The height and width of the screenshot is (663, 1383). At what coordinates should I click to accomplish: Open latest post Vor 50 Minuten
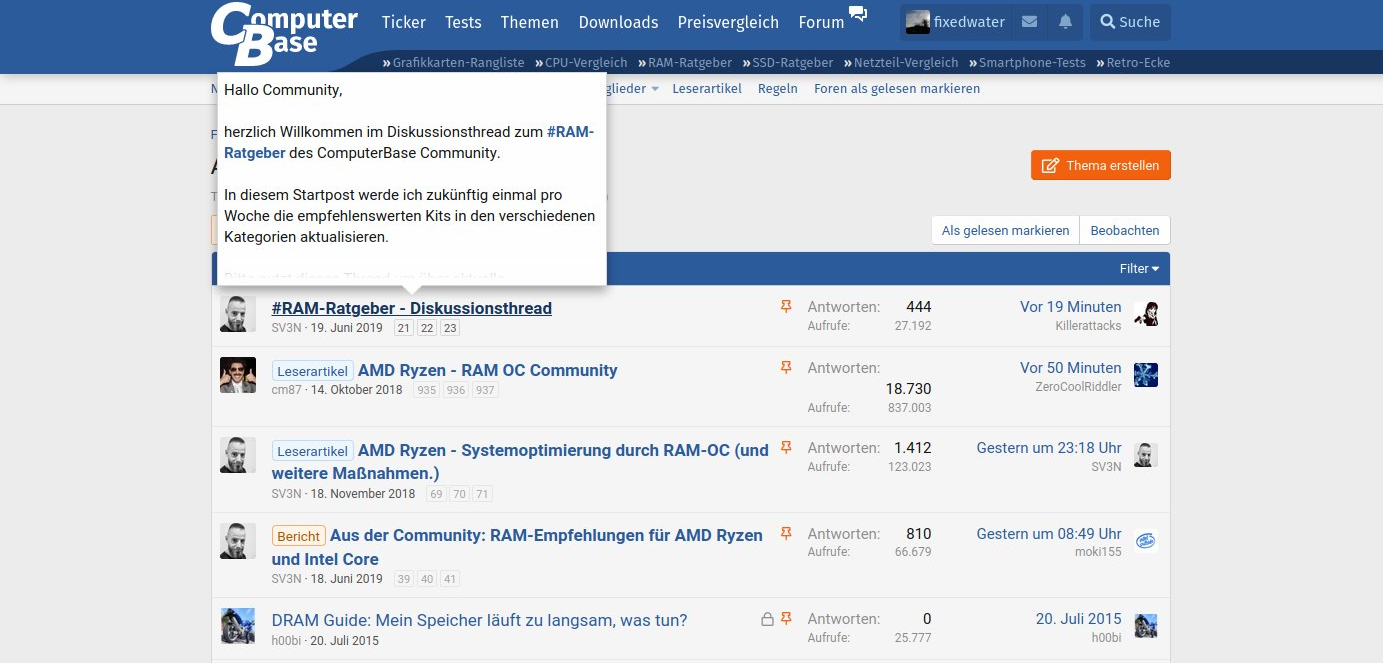coord(1070,368)
